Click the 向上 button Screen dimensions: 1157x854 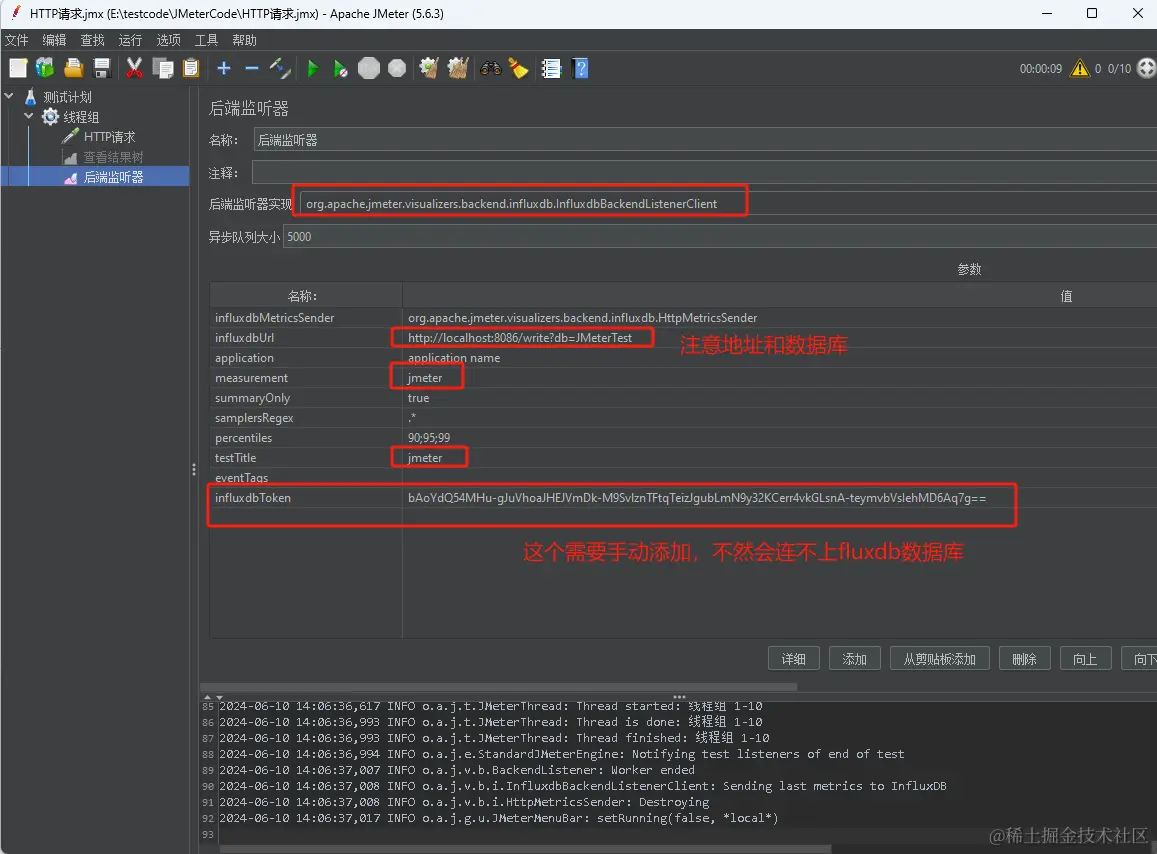click(1085, 658)
